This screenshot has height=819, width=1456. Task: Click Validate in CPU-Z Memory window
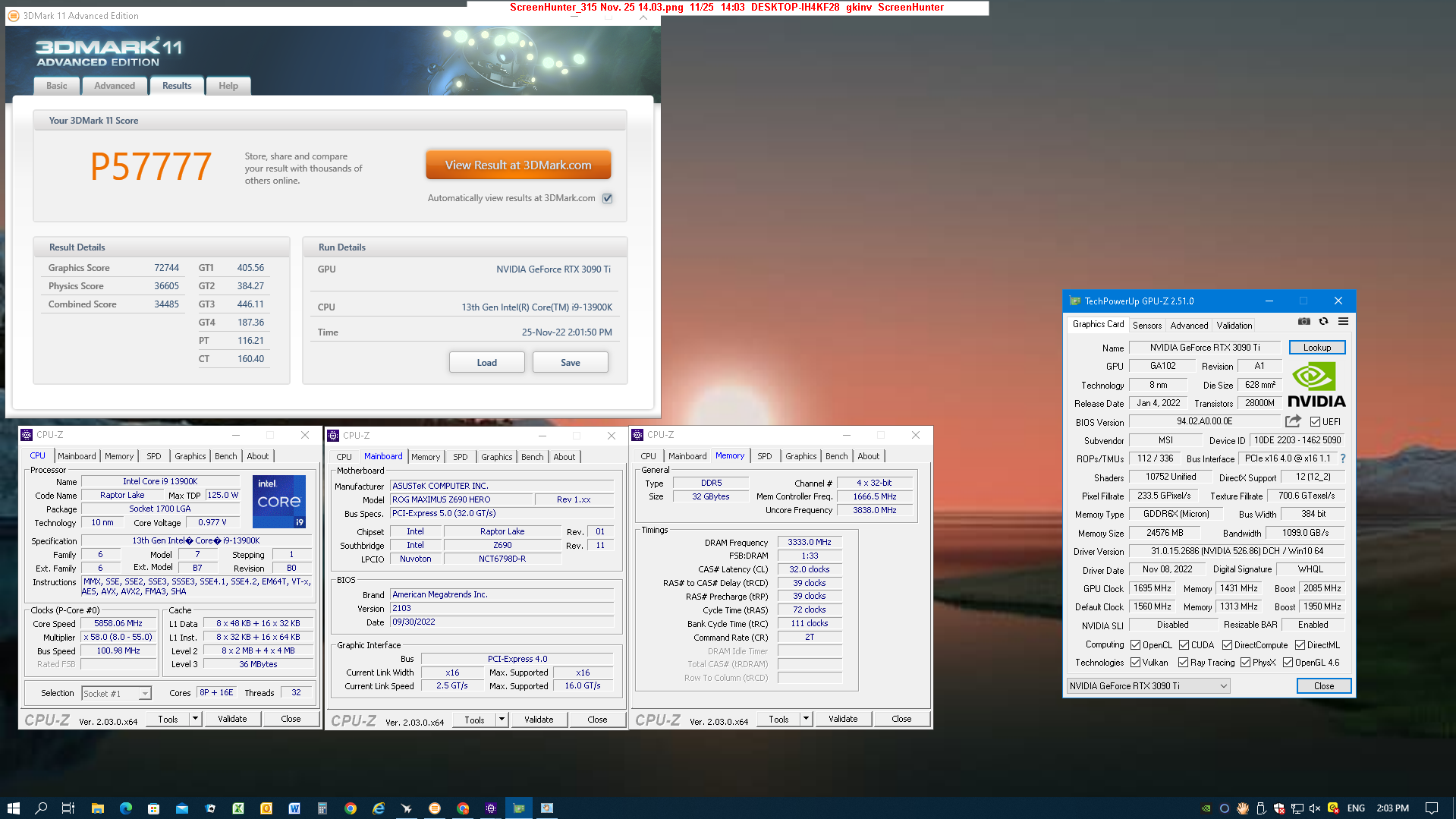pyautogui.click(x=843, y=719)
